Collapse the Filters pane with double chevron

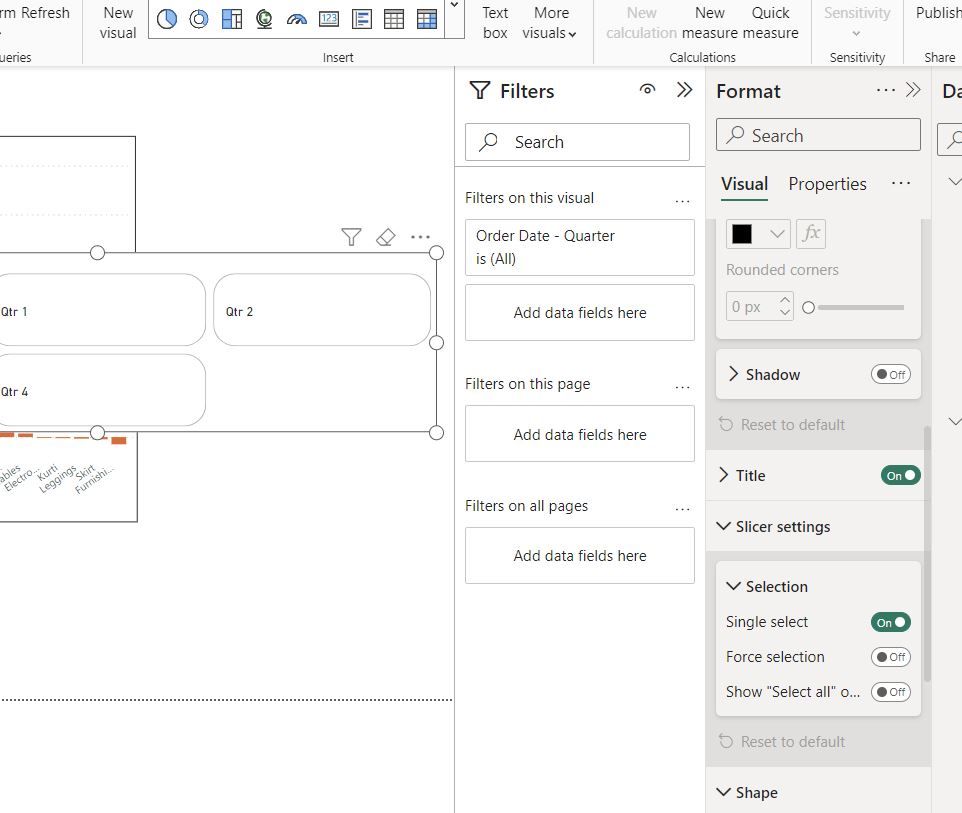pyautogui.click(x=684, y=90)
